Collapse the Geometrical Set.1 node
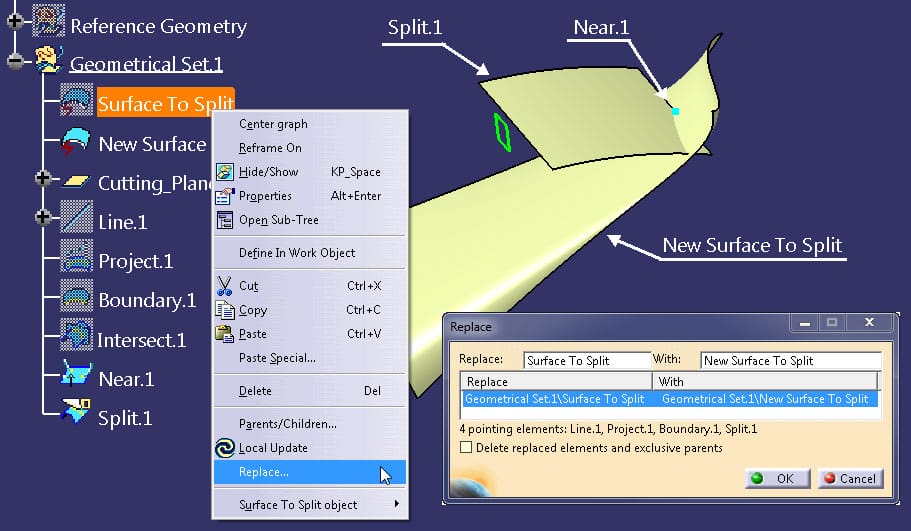 click(x=16, y=60)
